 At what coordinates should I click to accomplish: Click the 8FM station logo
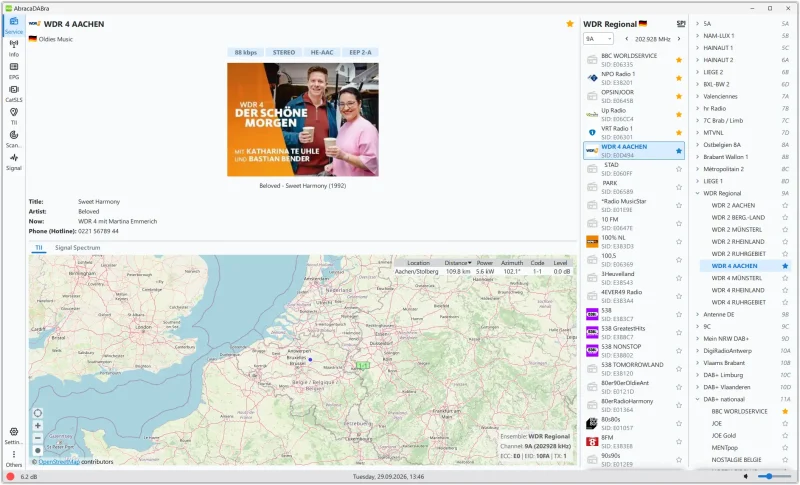pos(592,442)
